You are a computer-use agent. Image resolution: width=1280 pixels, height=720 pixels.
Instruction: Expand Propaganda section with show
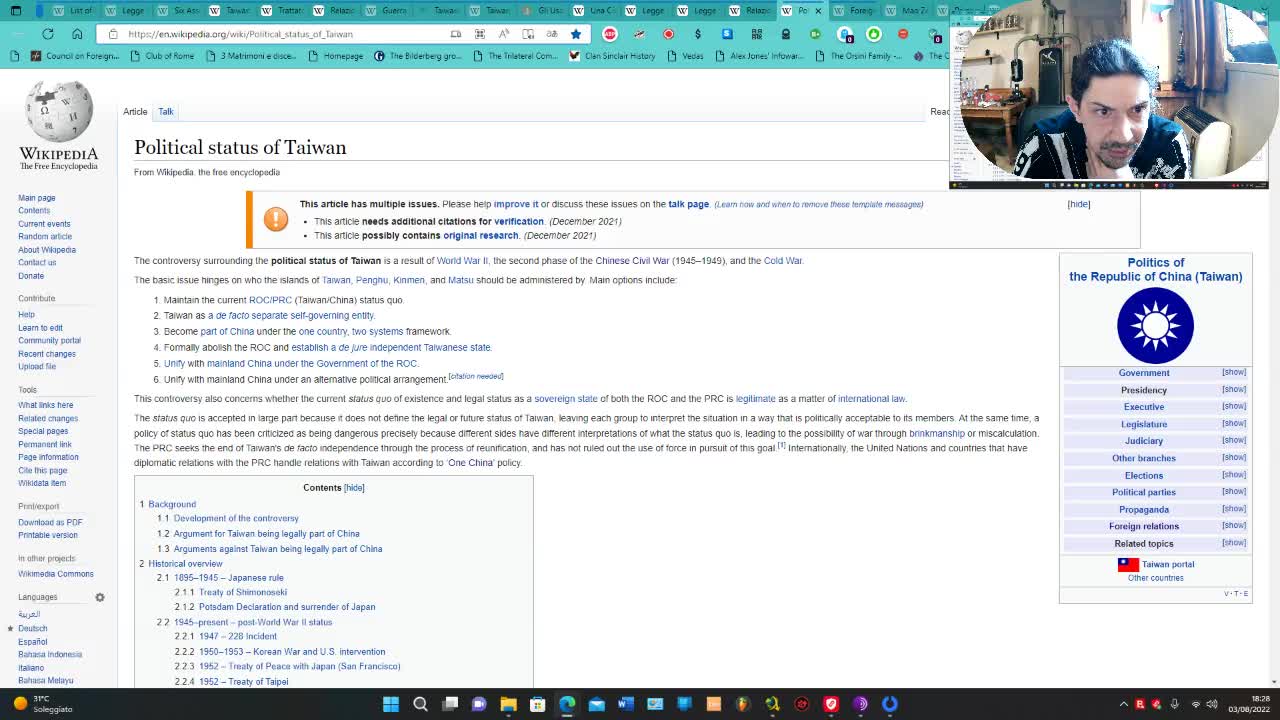(1233, 508)
